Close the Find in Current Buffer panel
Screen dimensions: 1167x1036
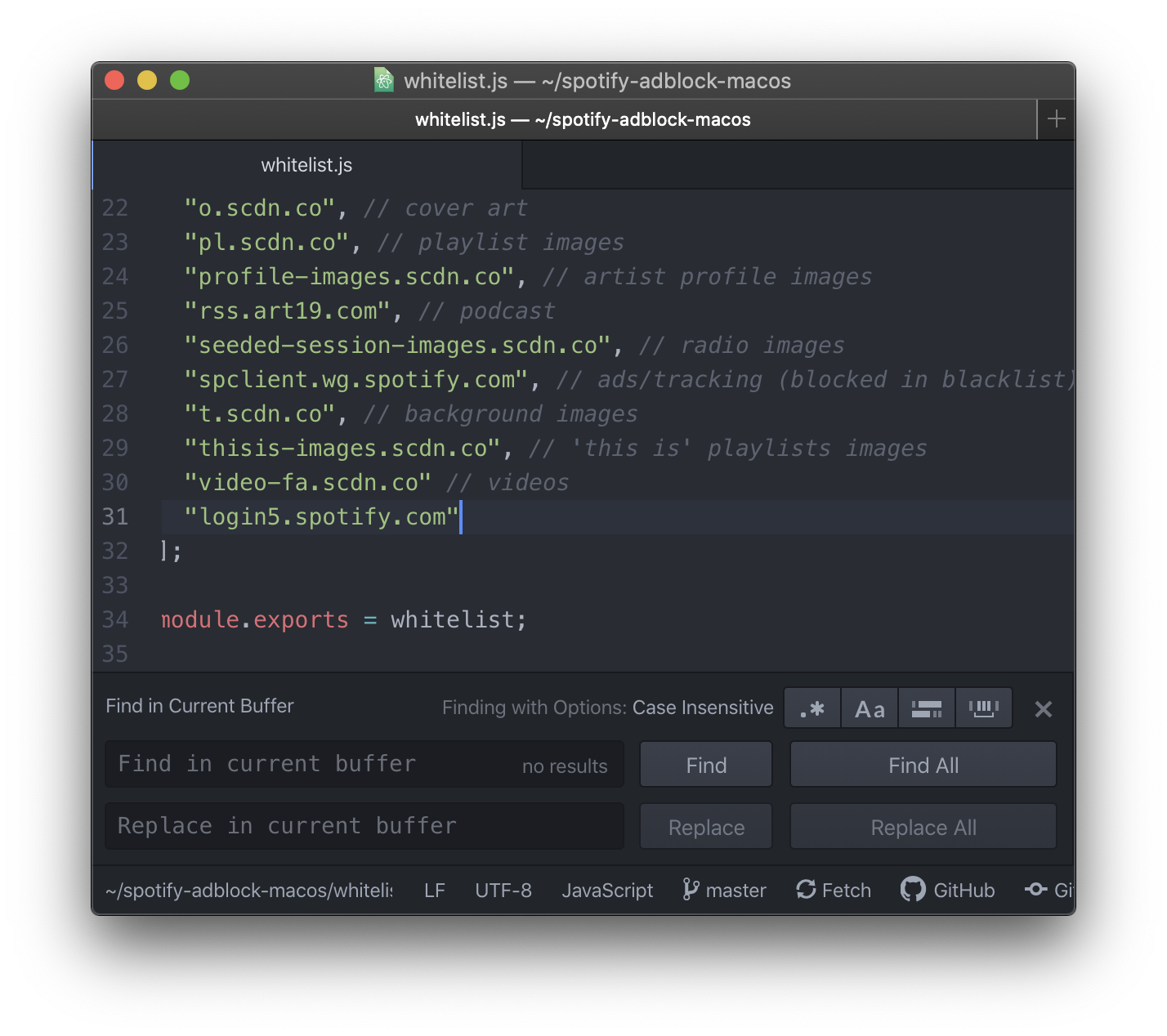click(1043, 709)
